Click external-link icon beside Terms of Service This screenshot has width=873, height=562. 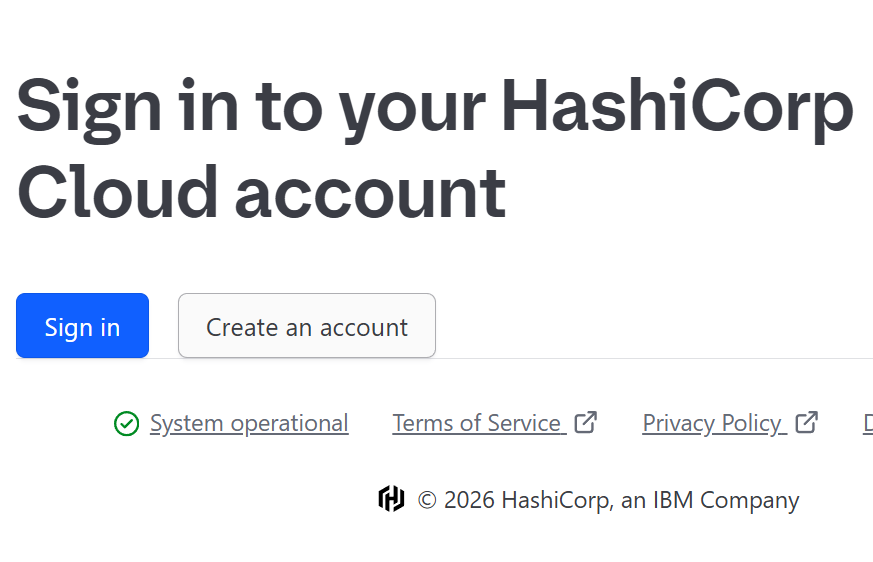(x=586, y=422)
